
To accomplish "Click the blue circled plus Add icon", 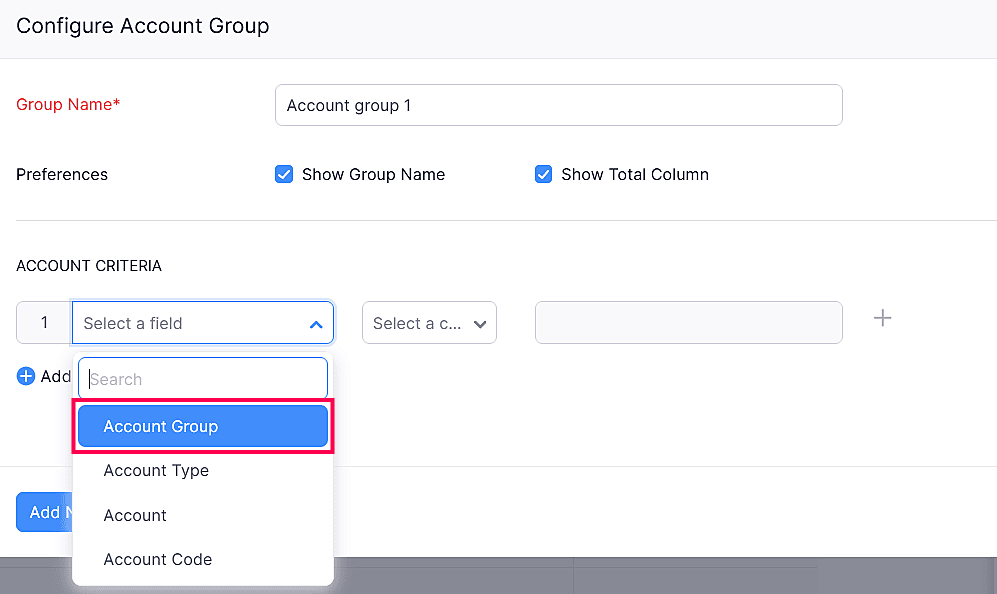I will pyautogui.click(x=26, y=377).
